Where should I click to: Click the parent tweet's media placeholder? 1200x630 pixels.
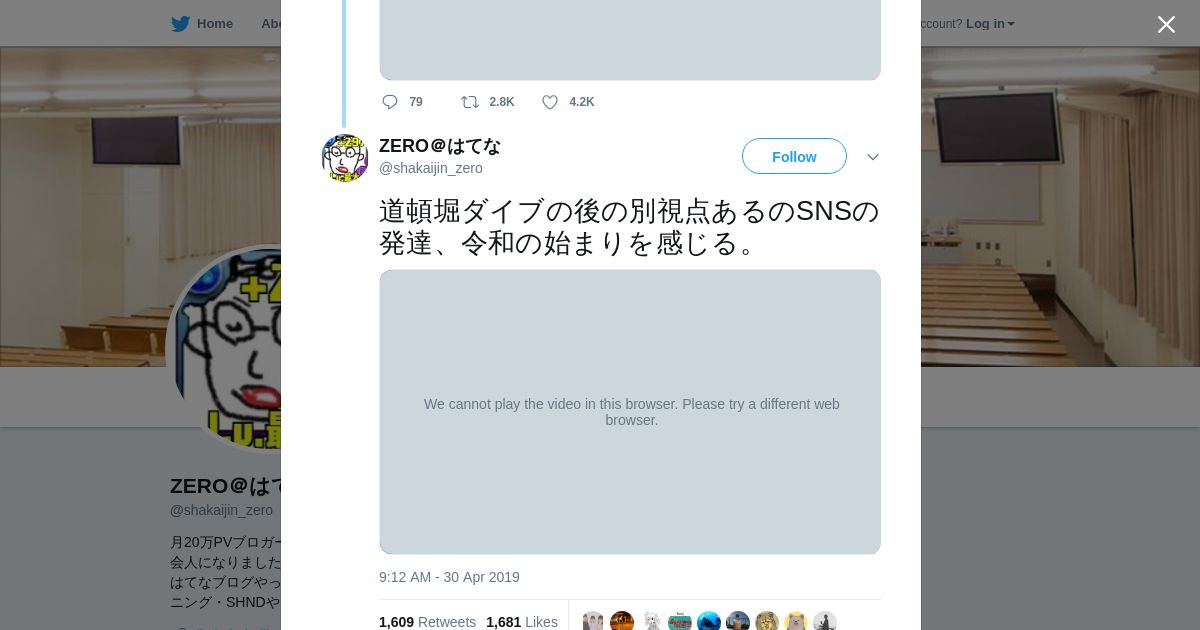[x=630, y=40]
